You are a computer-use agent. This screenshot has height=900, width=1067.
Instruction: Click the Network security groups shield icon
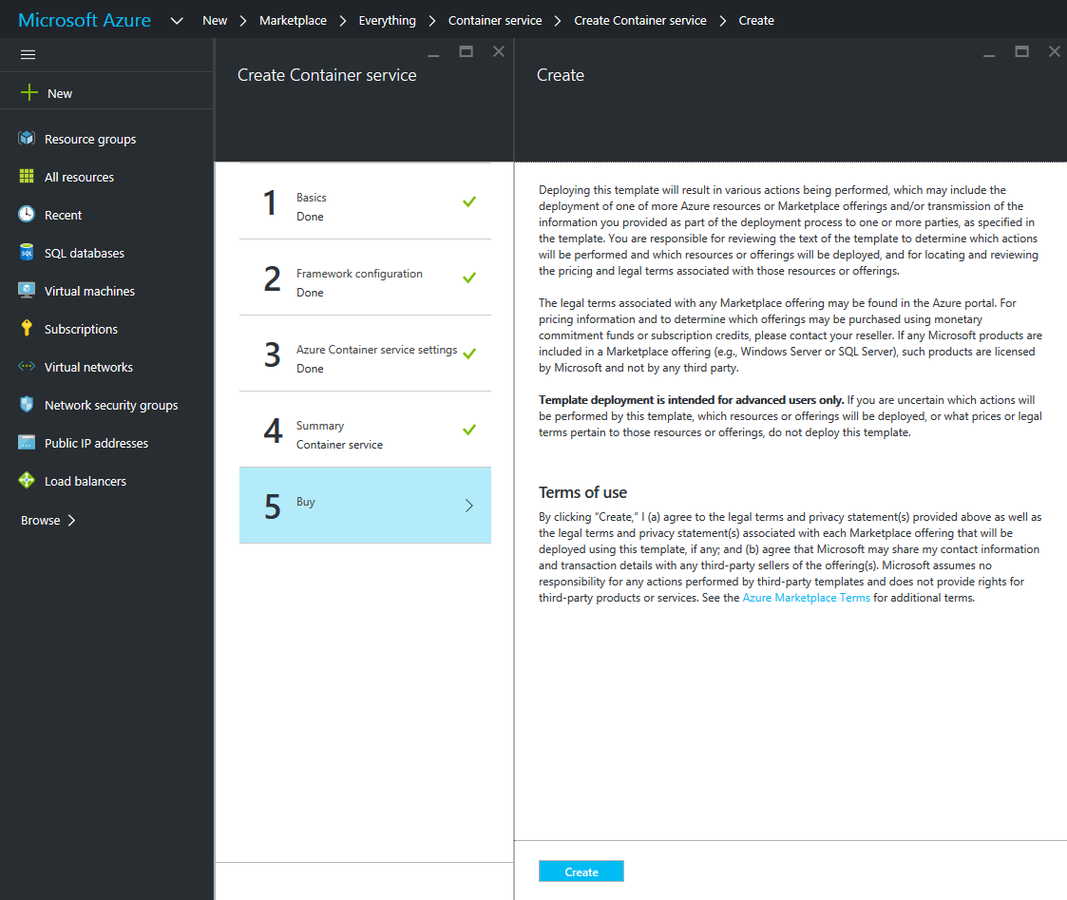point(27,404)
